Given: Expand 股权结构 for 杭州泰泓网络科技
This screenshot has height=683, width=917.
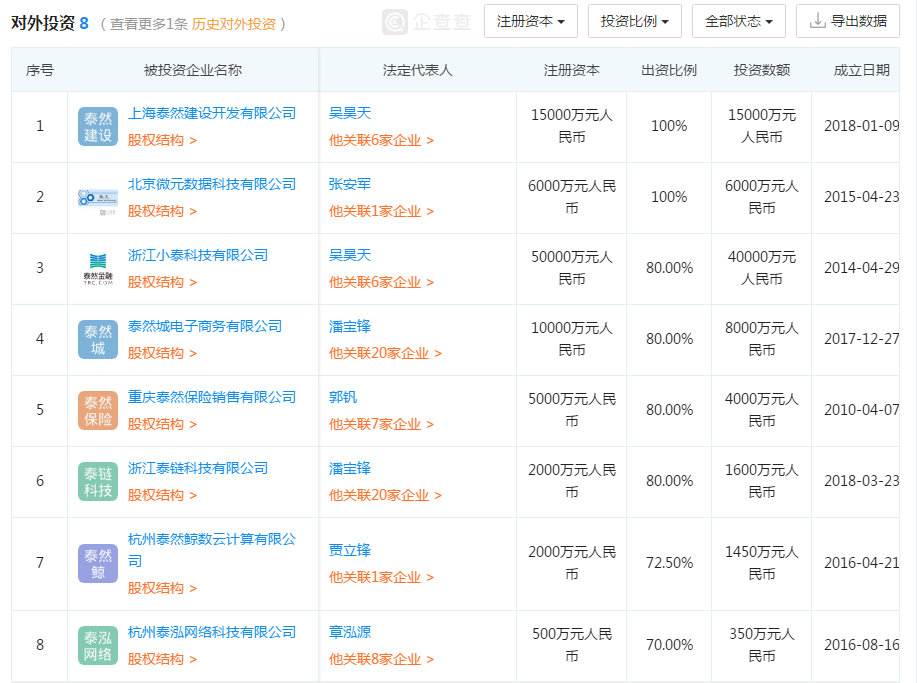Looking at the screenshot, I should [x=162, y=659].
